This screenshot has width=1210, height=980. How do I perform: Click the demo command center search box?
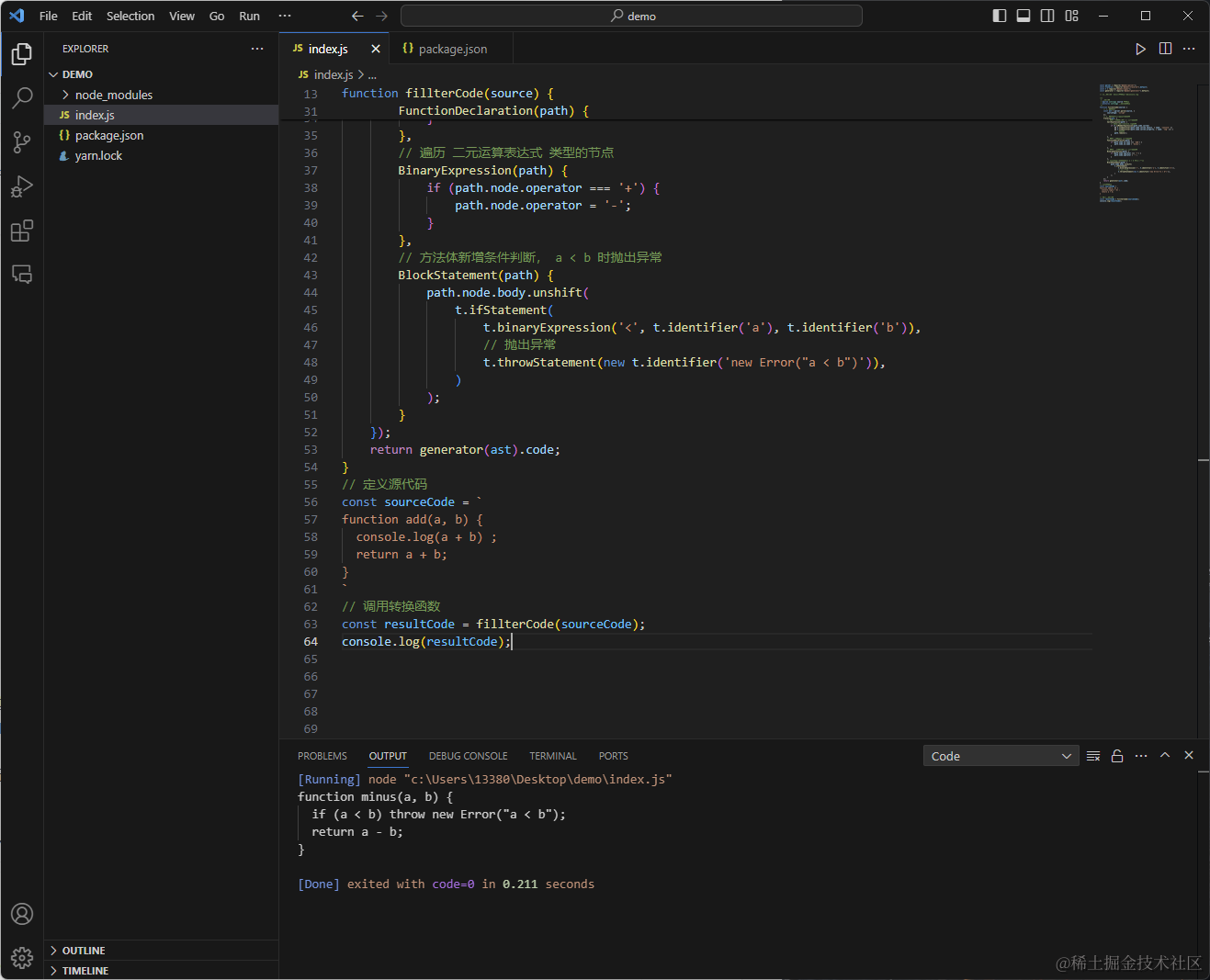coord(631,16)
